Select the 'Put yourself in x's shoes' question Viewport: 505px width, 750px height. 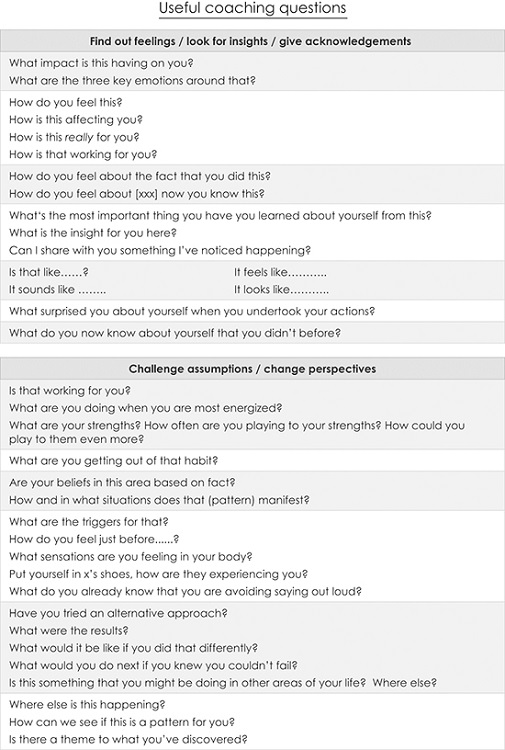(x=158, y=574)
